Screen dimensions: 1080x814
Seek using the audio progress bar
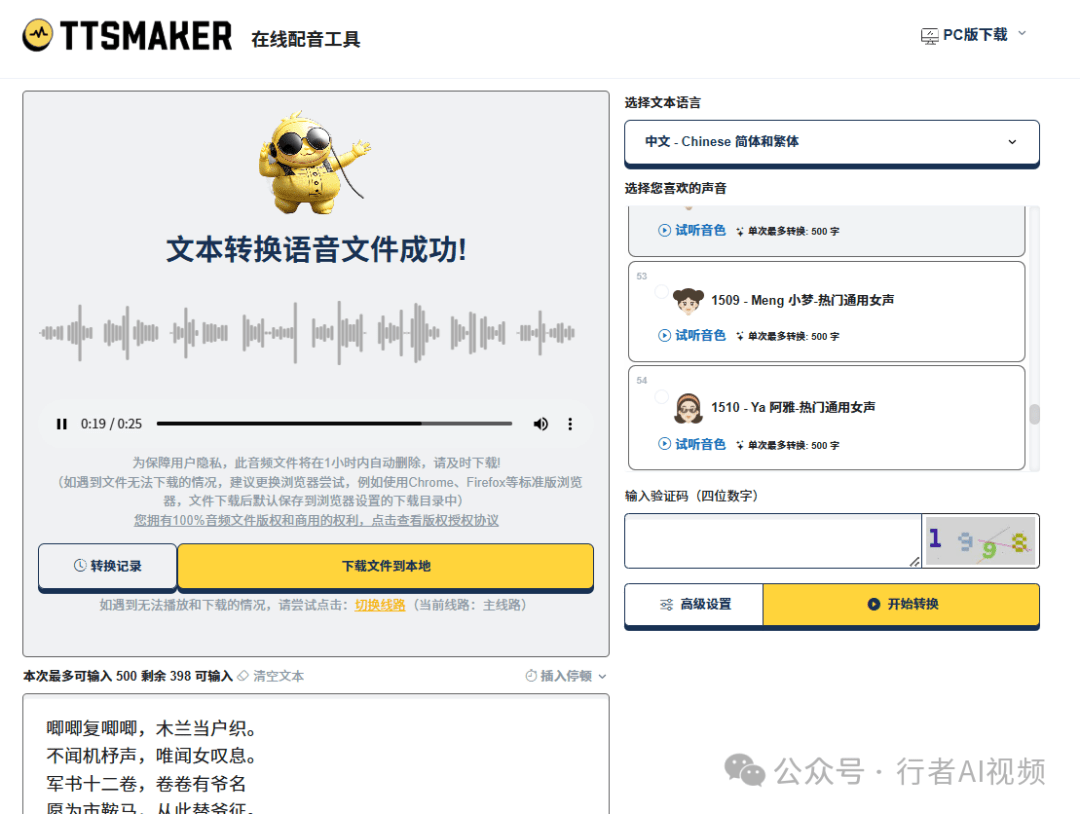point(334,424)
